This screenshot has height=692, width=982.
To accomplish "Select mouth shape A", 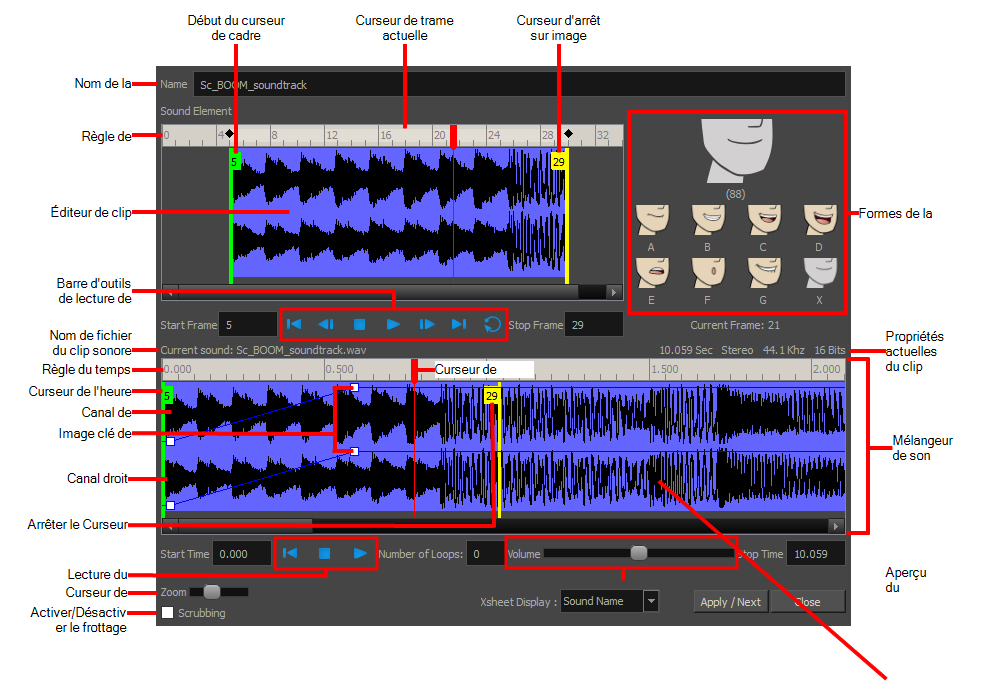I will (x=652, y=220).
